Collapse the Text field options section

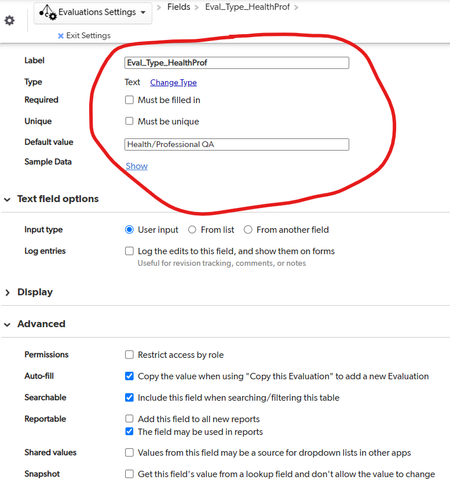click(x=7, y=199)
